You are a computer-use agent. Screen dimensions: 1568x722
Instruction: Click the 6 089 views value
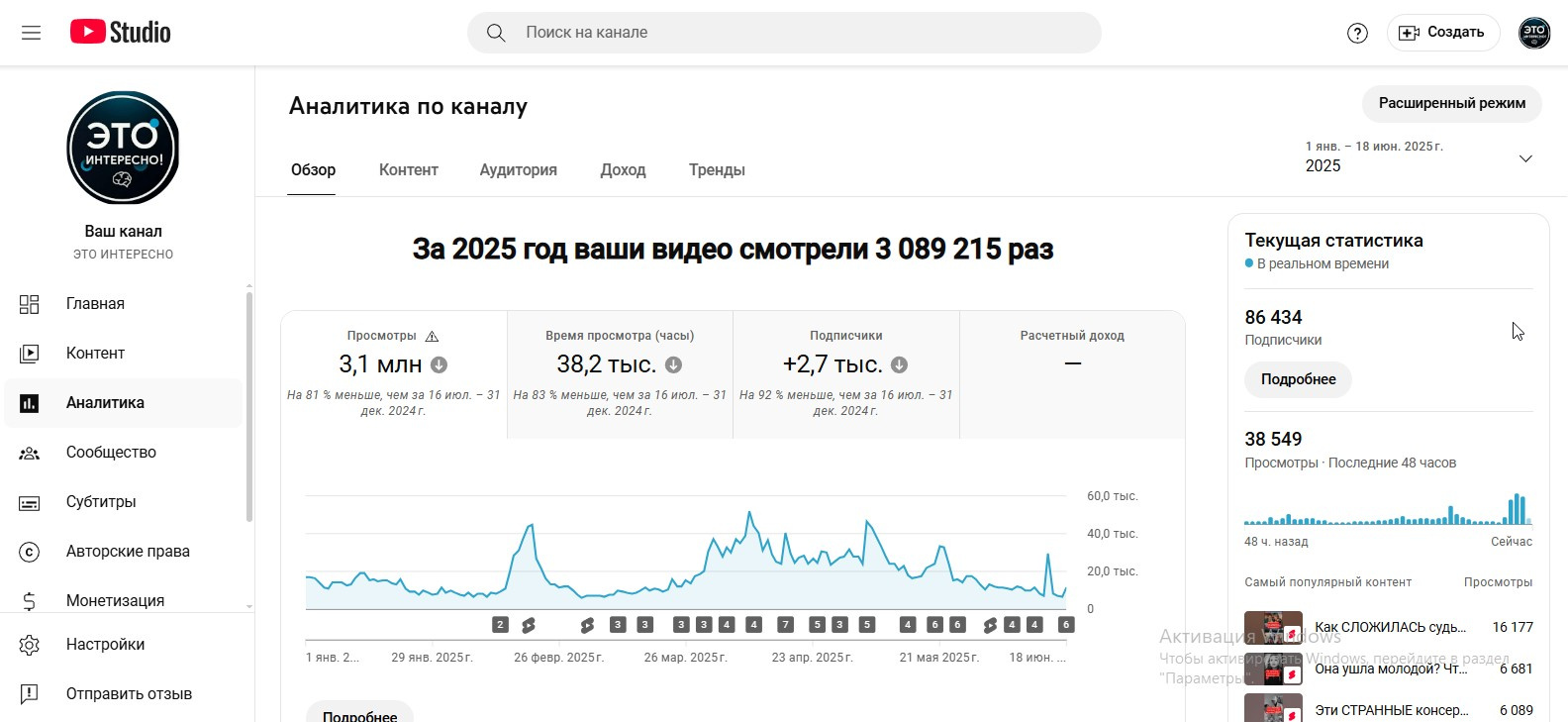click(x=1516, y=710)
